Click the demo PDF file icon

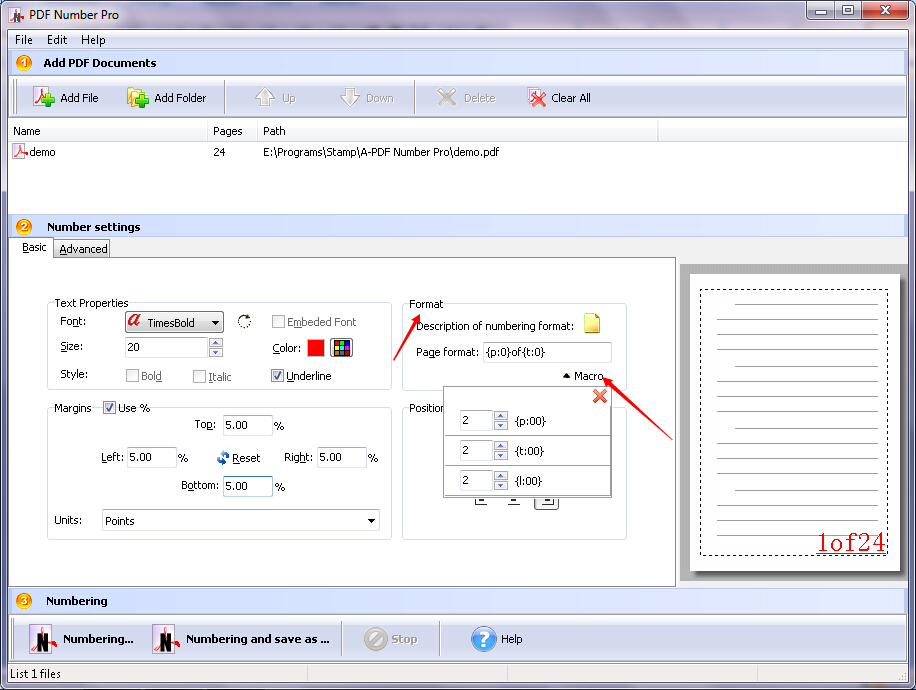(x=20, y=152)
